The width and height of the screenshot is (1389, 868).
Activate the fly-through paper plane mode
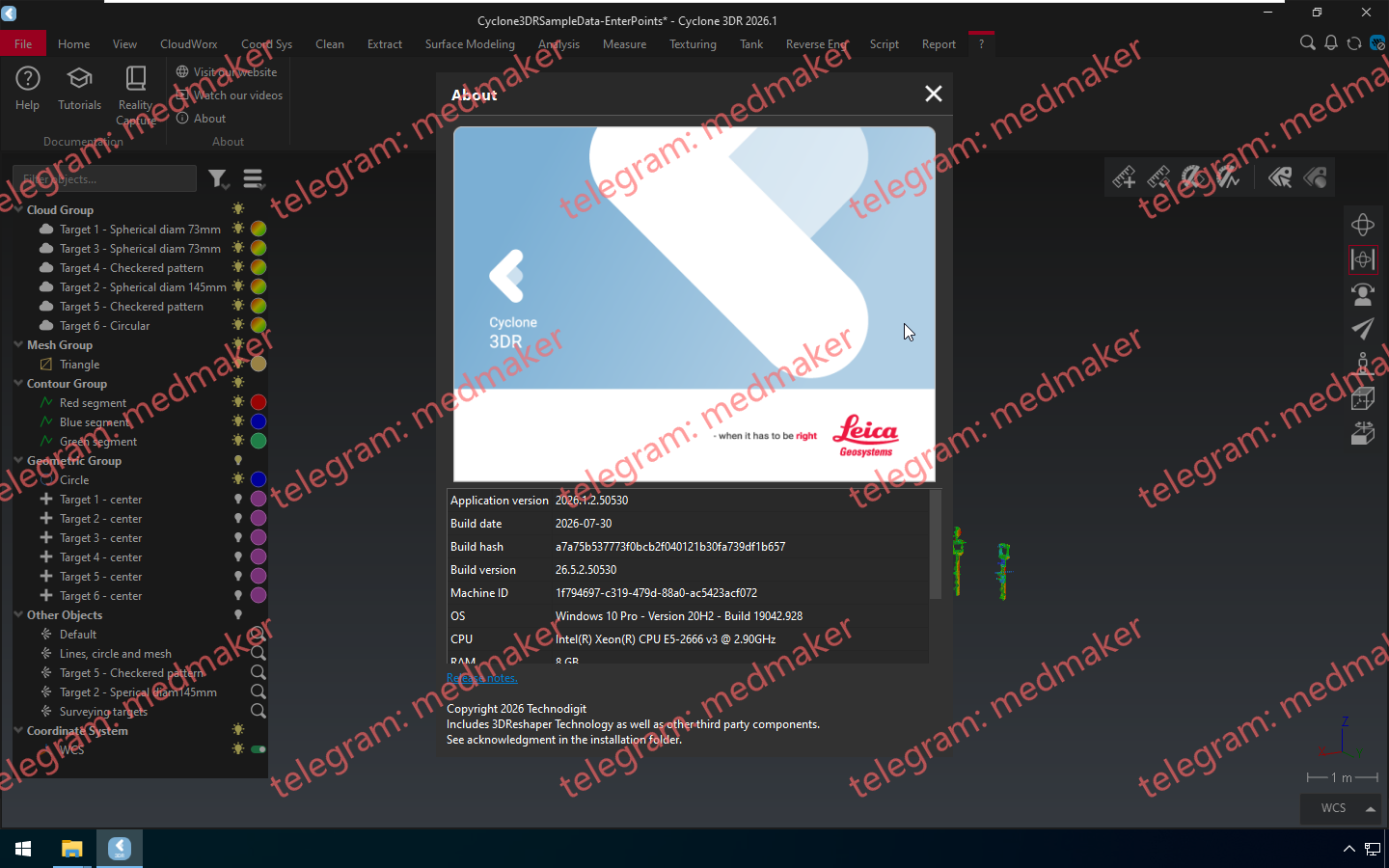[x=1363, y=329]
